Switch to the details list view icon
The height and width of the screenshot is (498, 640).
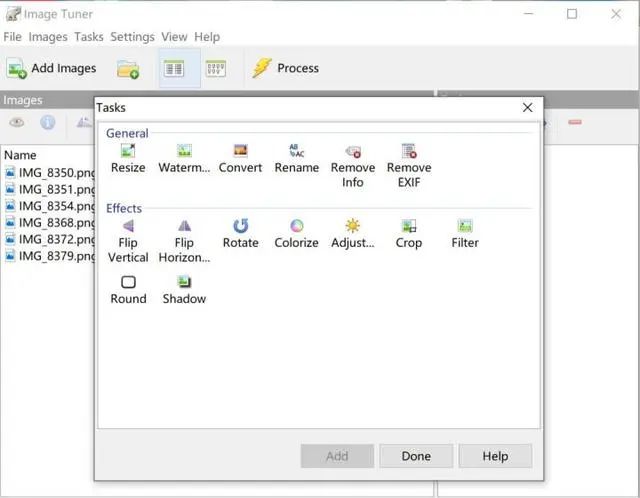(x=174, y=69)
